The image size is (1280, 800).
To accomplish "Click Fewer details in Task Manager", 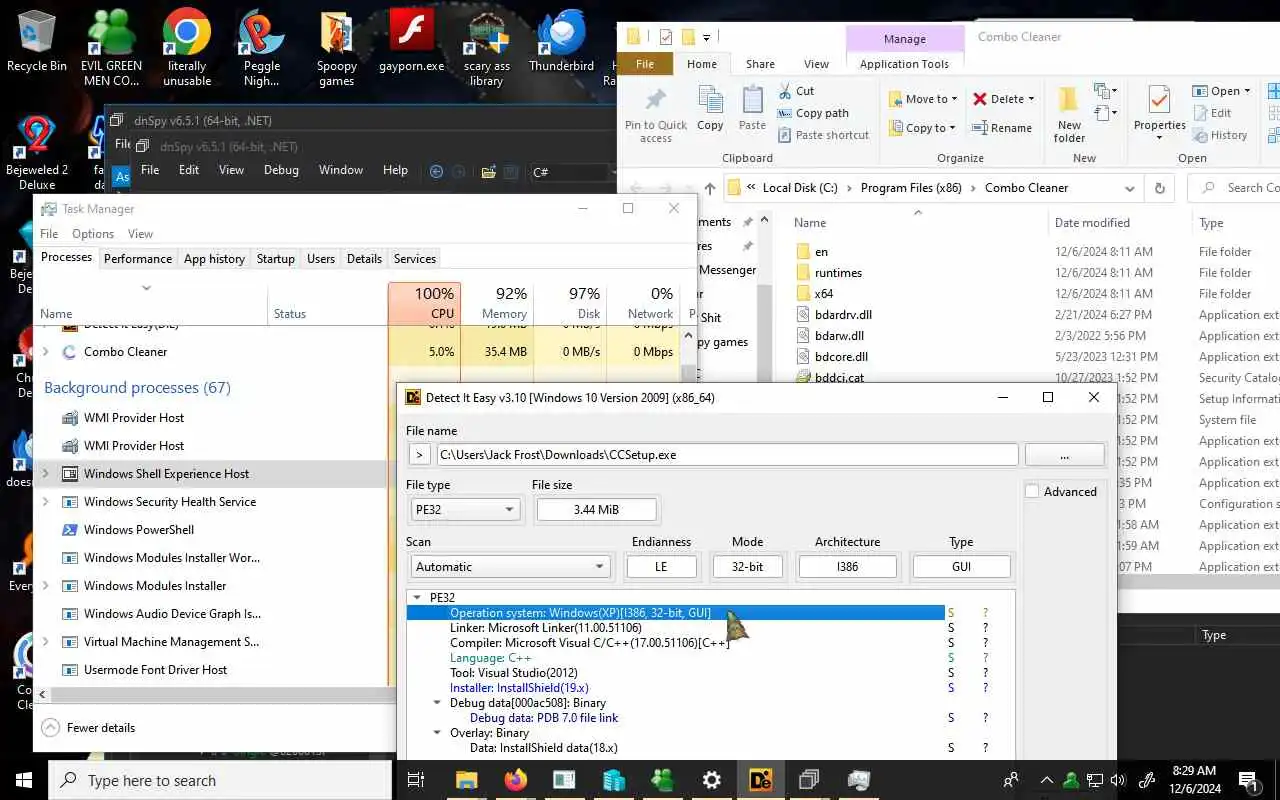I will click(88, 727).
